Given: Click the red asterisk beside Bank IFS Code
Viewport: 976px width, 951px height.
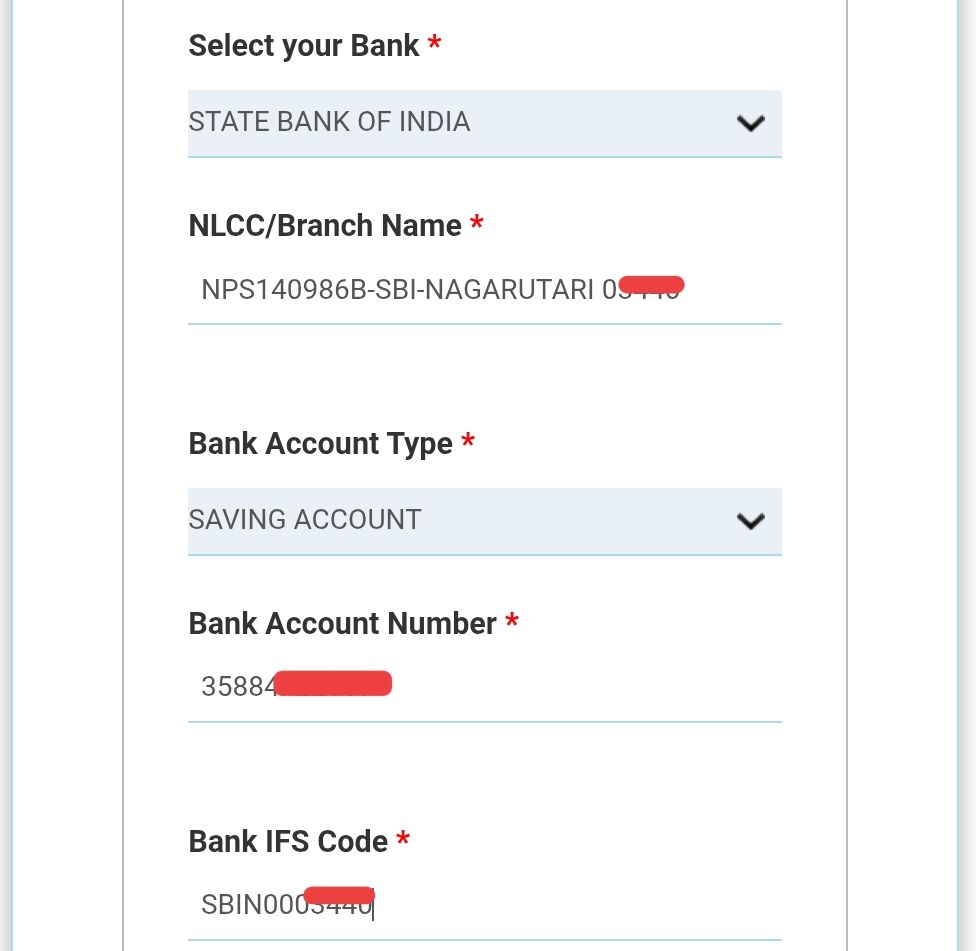Looking at the screenshot, I should tap(403, 839).
